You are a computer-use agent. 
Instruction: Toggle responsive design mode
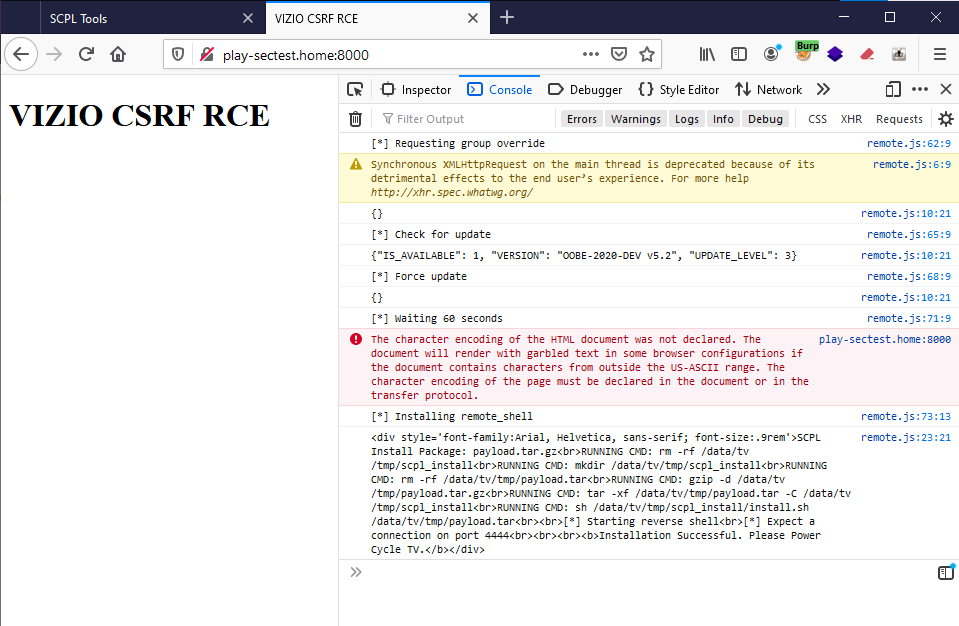click(x=893, y=90)
